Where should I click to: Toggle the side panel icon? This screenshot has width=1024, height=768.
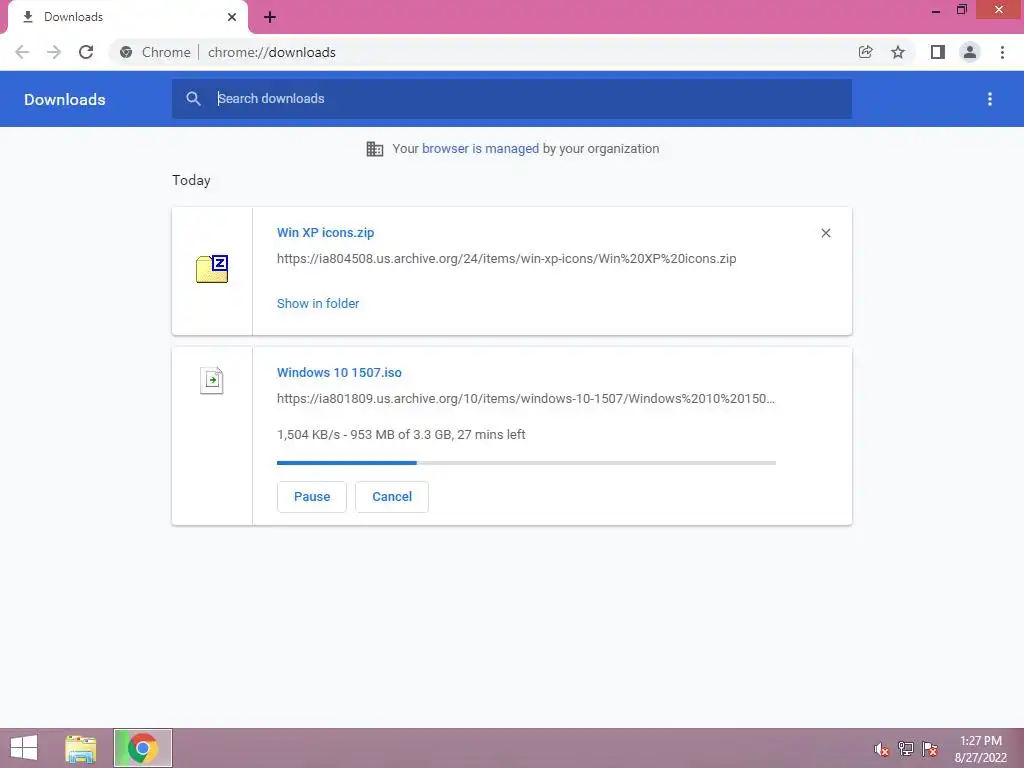(938, 52)
